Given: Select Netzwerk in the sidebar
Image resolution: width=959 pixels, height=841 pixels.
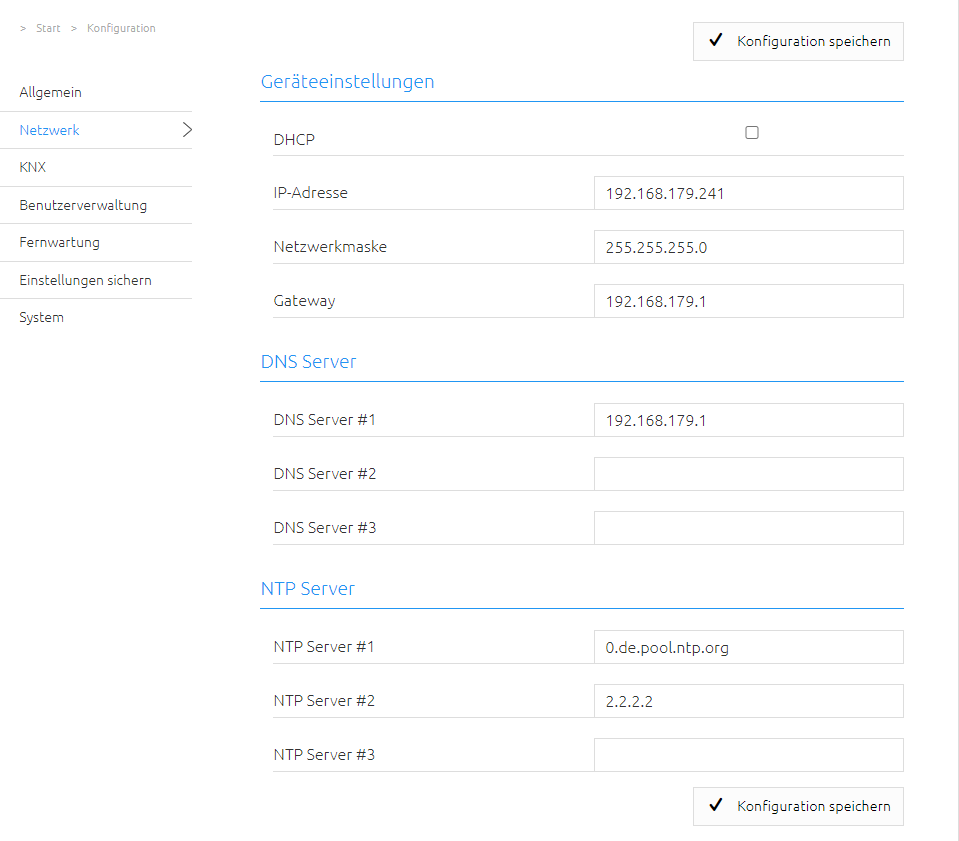Looking at the screenshot, I should point(50,130).
